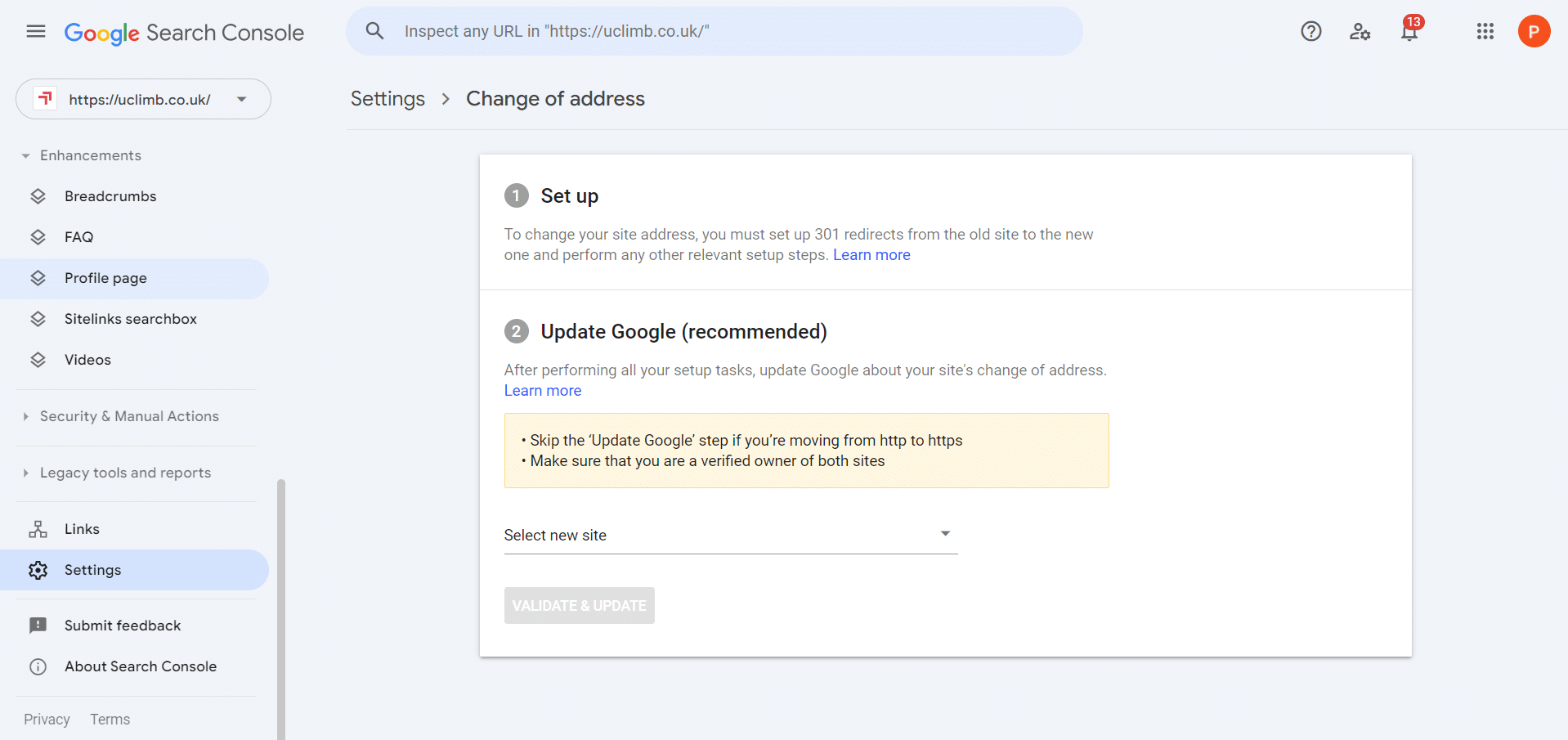The width and height of the screenshot is (1568, 740).
Task: Click the Links sidebar icon
Action: tap(38, 528)
